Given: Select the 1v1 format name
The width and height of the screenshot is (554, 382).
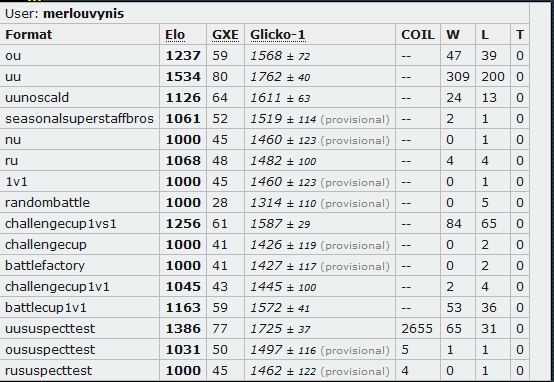Looking at the screenshot, I should pos(16,182).
